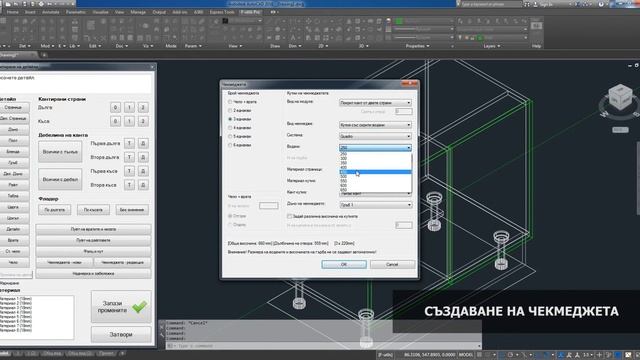Select the 3 drawers radio option
640x360 pixels.
(x=230, y=119)
